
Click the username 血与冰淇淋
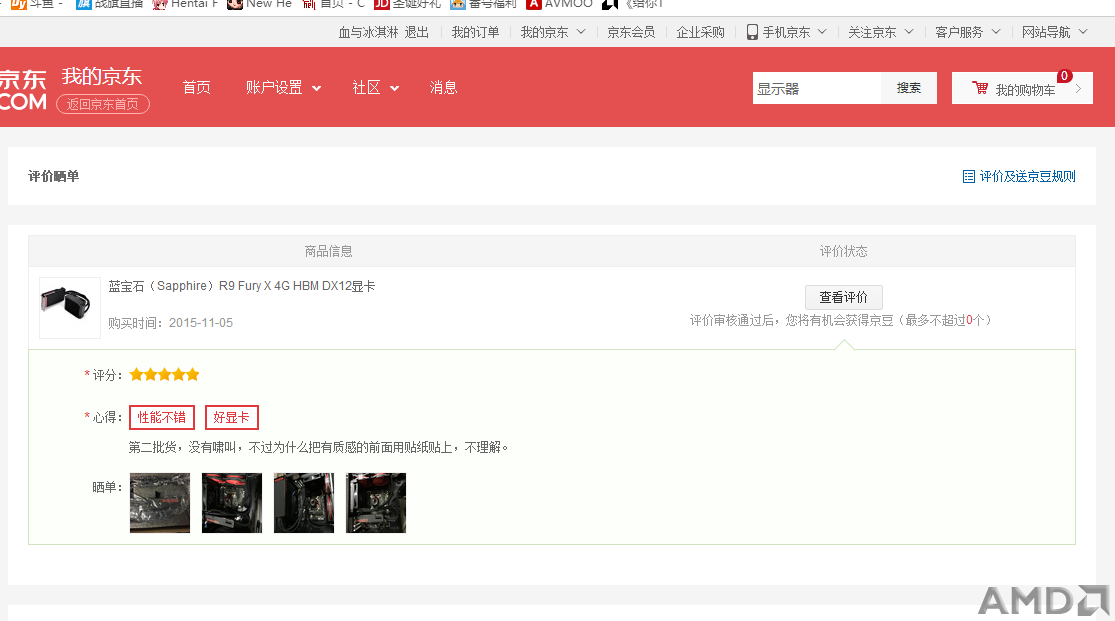368,32
